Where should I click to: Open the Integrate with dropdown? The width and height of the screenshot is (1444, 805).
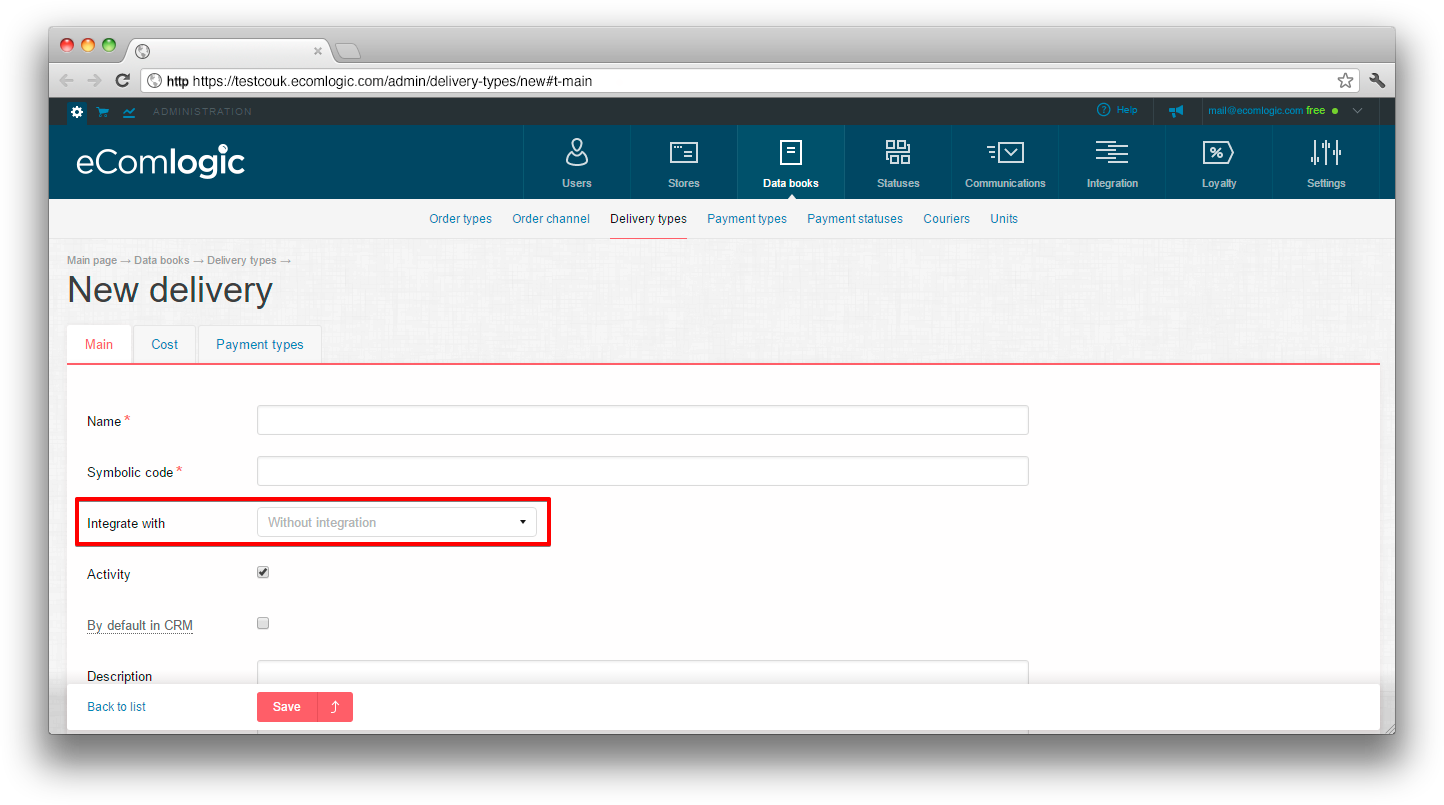click(x=397, y=522)
